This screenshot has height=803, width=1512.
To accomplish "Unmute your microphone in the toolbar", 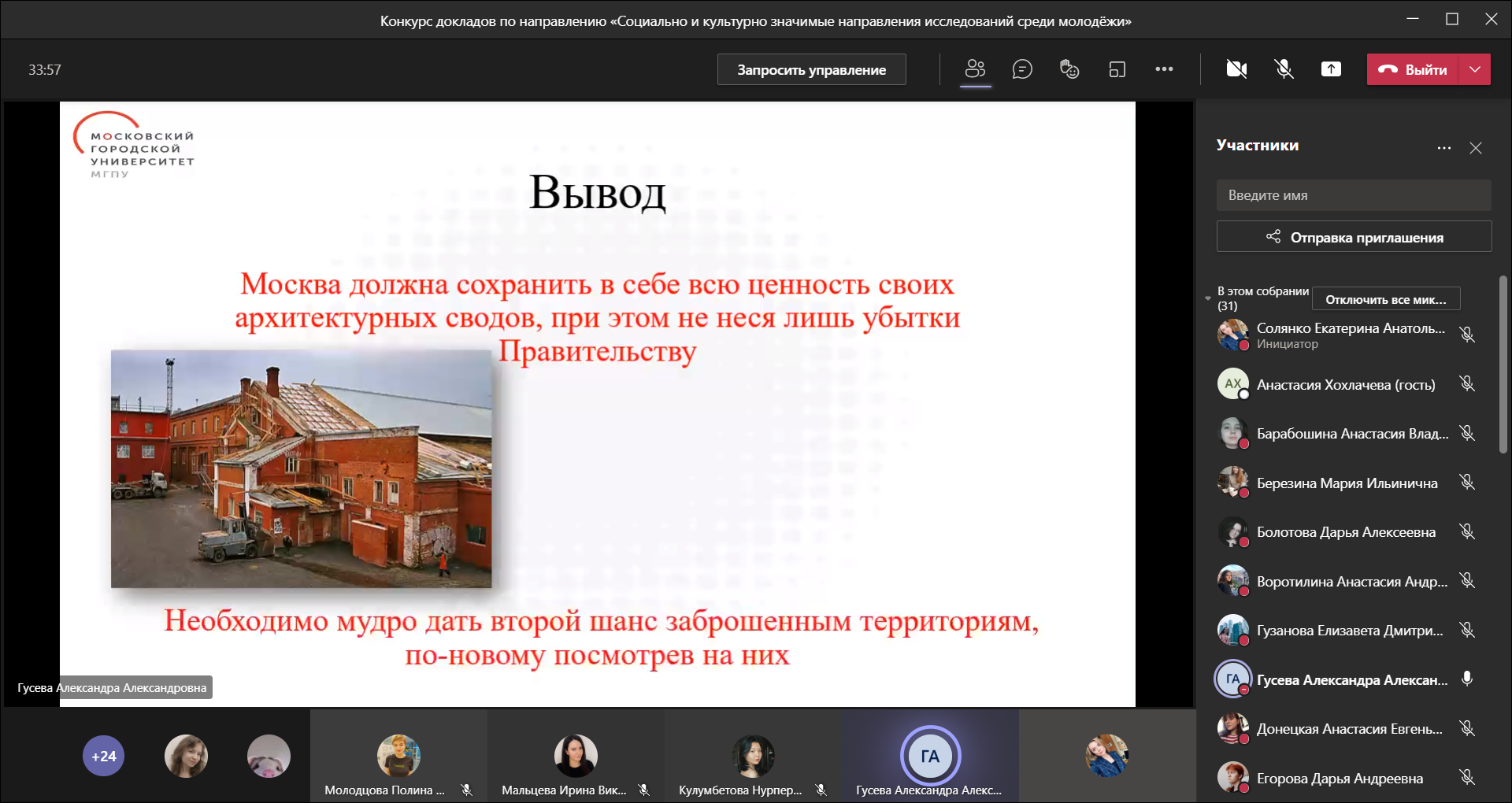I will click(x=1284, y=69).
